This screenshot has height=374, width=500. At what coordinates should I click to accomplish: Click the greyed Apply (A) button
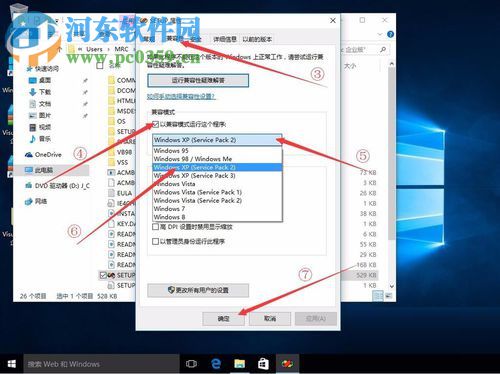point(316,319)
